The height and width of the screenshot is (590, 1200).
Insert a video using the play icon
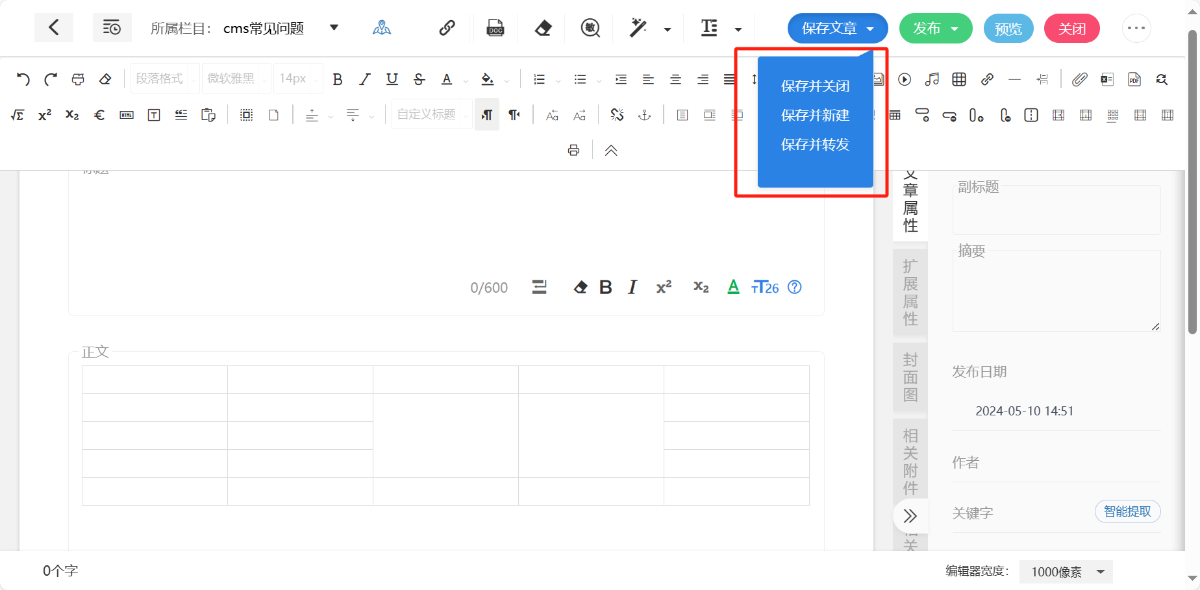(x=905, y=79)
